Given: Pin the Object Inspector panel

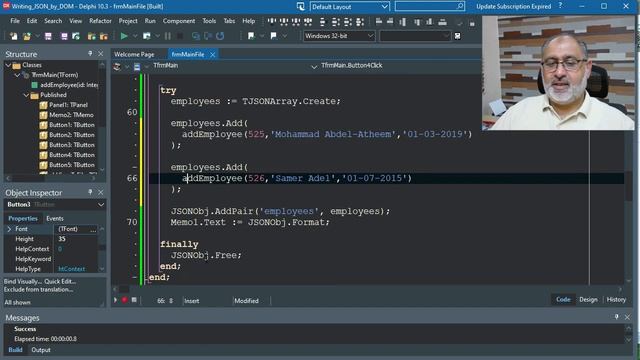Looking at the screenshot, I should pos(90,192).
